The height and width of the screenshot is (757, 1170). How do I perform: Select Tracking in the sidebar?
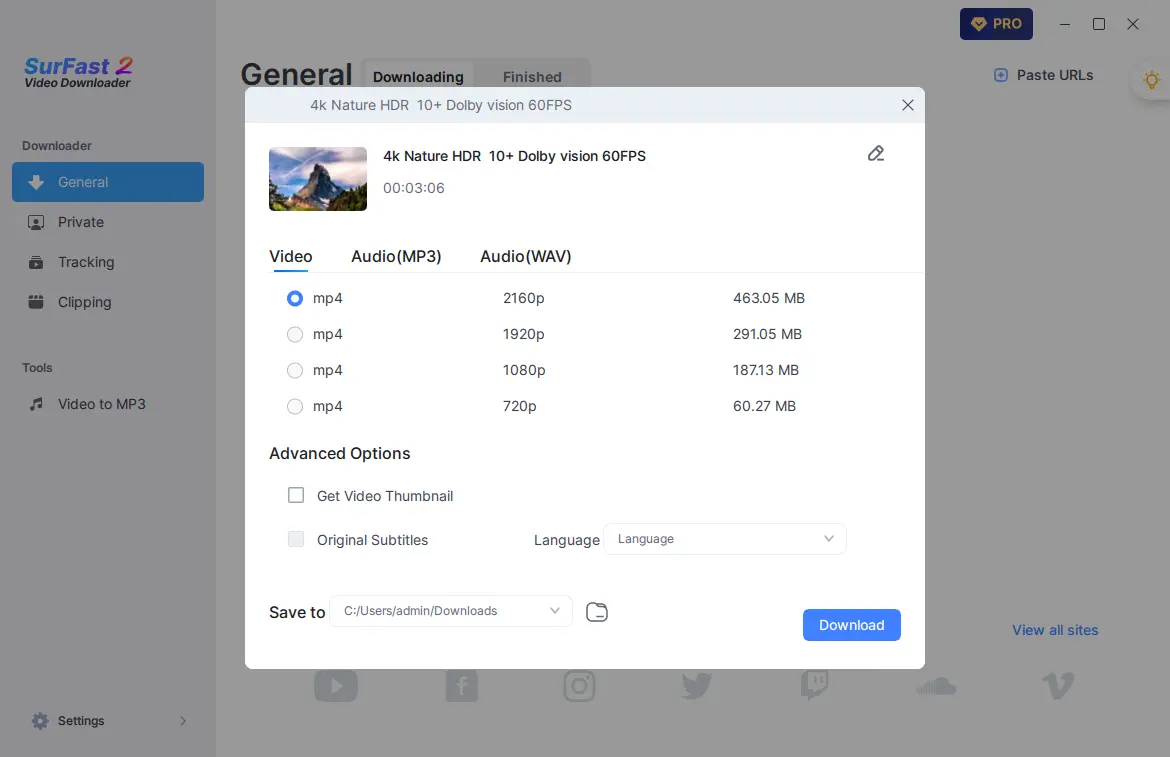[107, 263]
